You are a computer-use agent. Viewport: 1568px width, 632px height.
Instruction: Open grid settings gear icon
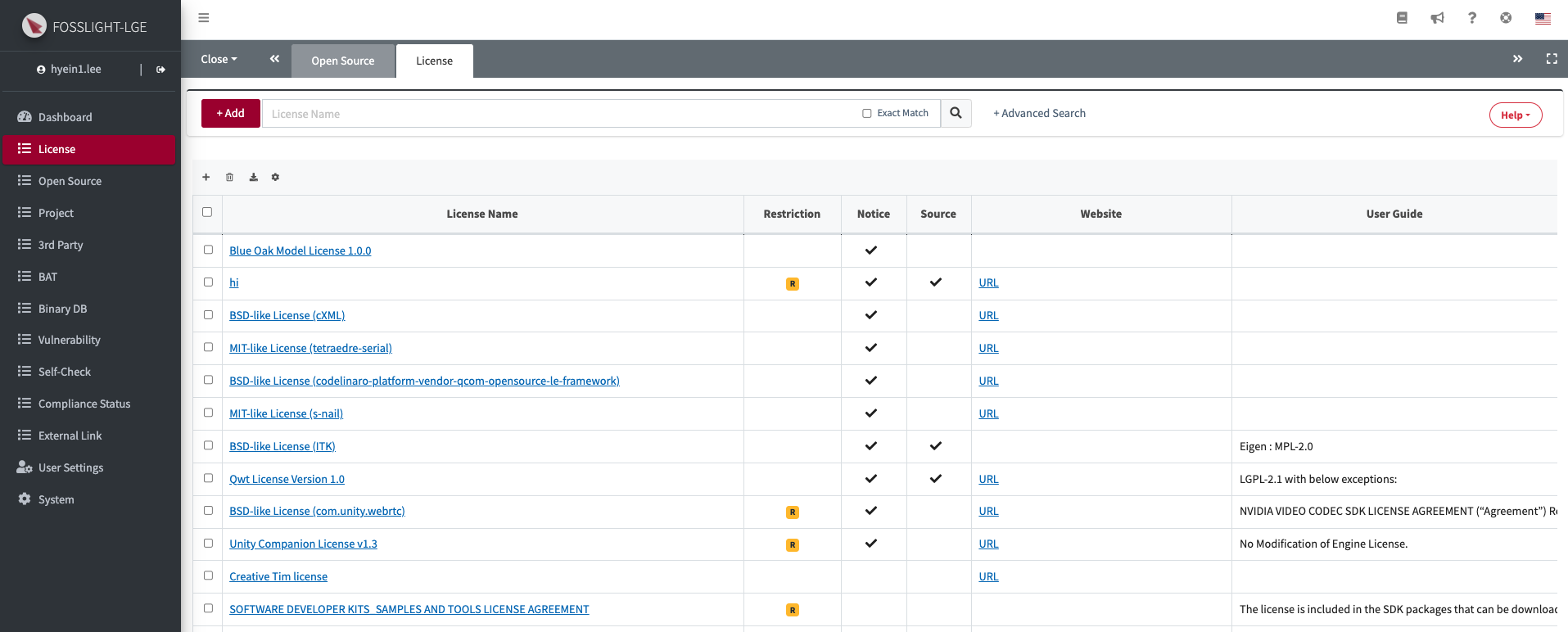[x=275, y=177]
